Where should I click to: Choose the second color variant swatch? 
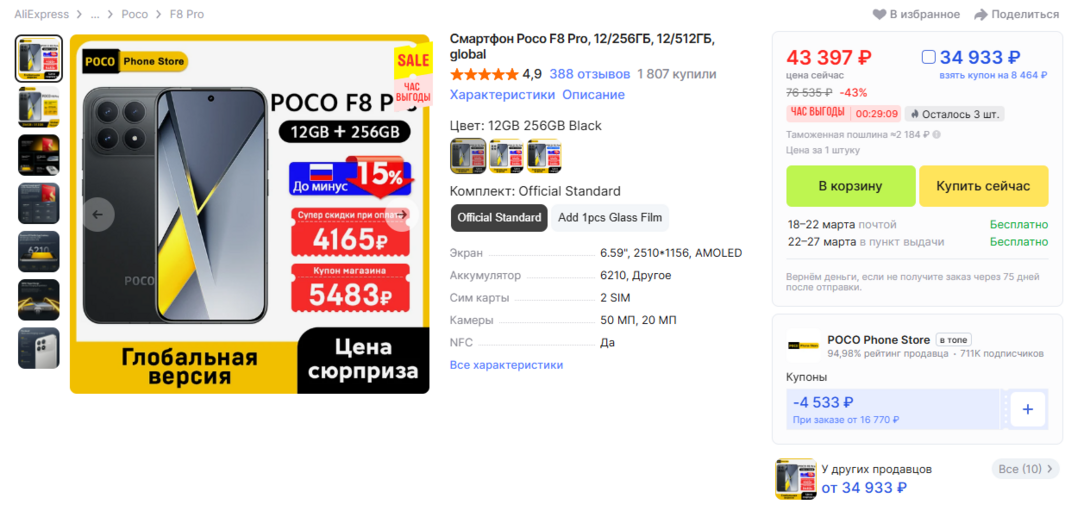coord(506,155)
